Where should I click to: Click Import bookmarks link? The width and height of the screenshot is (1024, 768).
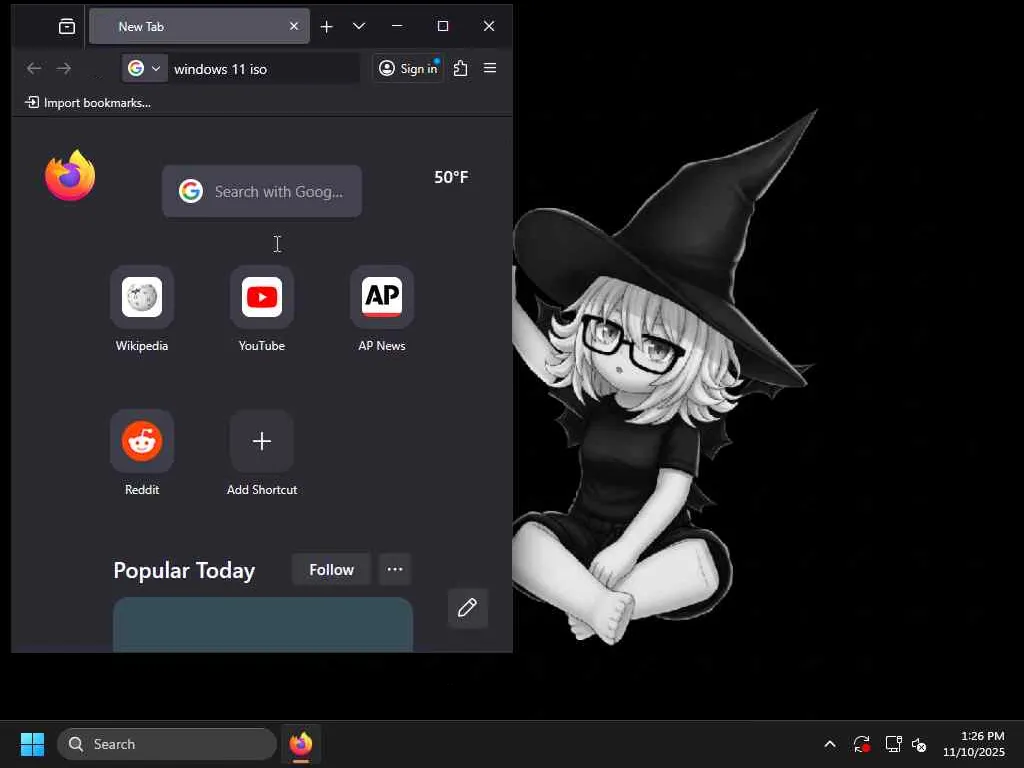click(88, 103)
